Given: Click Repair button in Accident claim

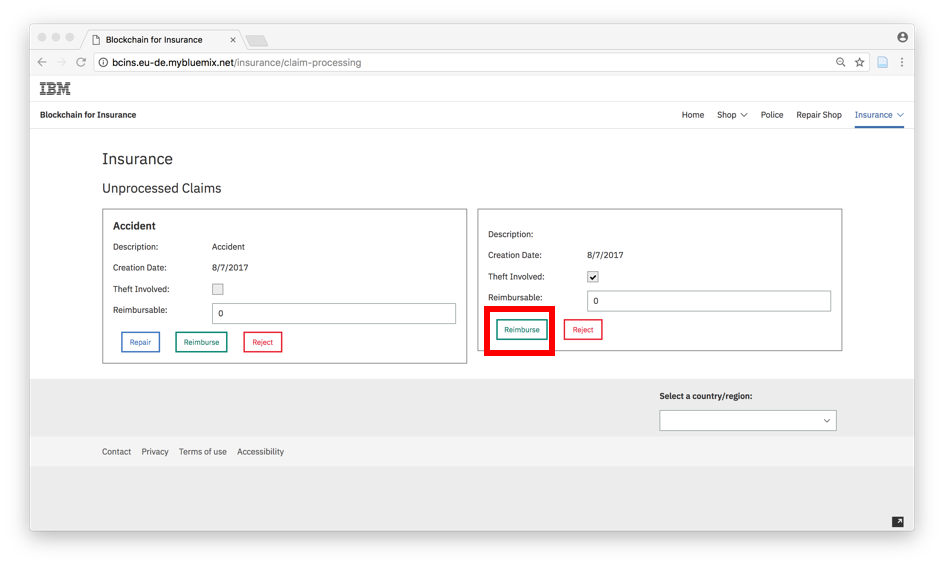Looking at the screenshot, I should coord(140,342).
